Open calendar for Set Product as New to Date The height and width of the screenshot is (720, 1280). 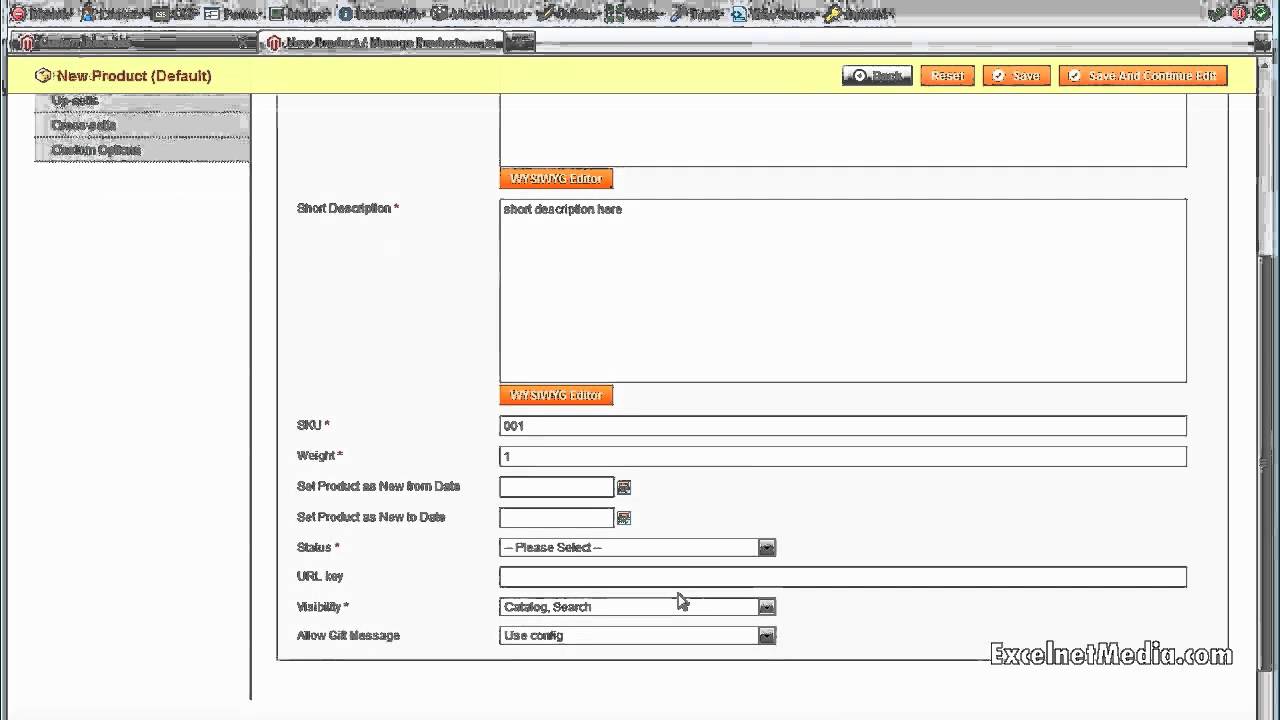pyautogui.click(x=624, y=518)
